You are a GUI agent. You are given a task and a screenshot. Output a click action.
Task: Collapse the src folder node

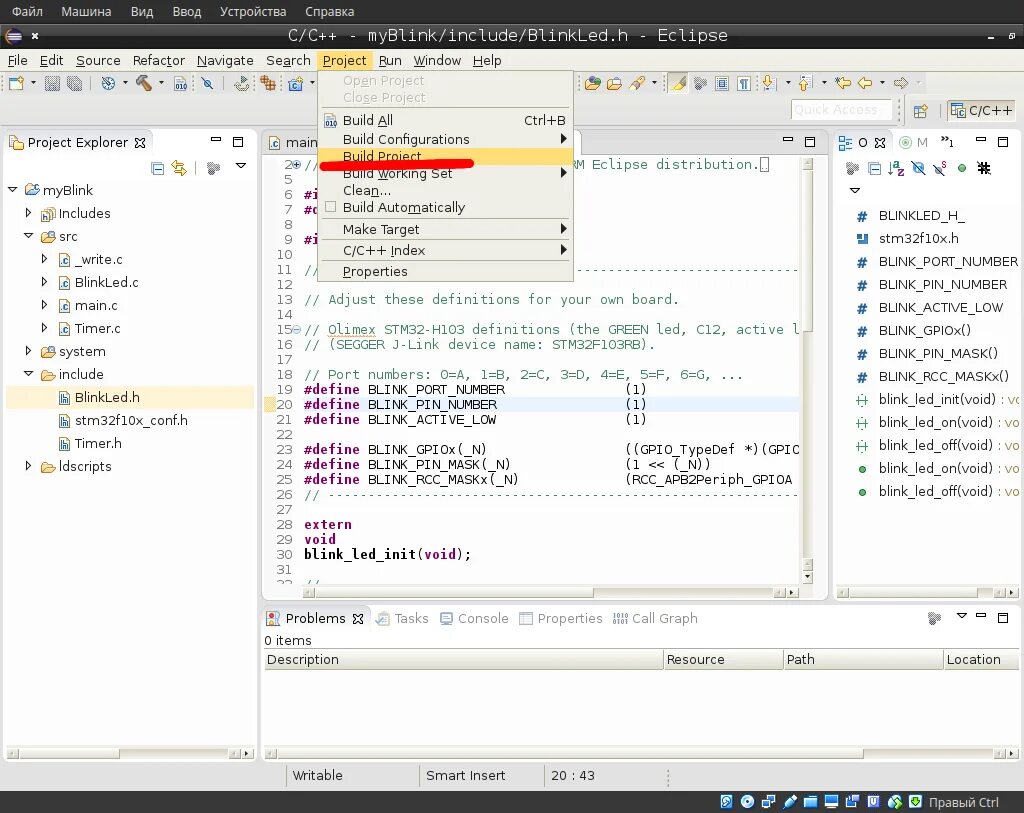28,236
